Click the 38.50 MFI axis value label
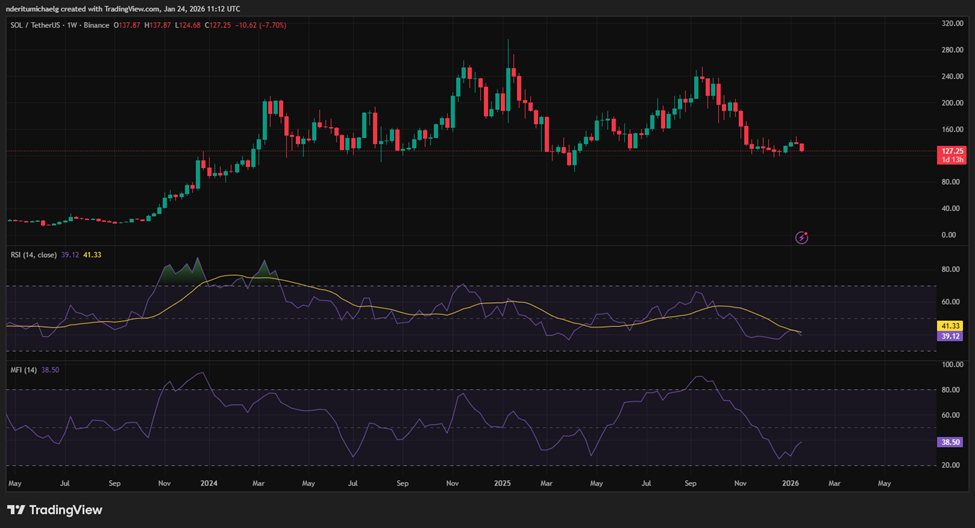 coord(951,441)
